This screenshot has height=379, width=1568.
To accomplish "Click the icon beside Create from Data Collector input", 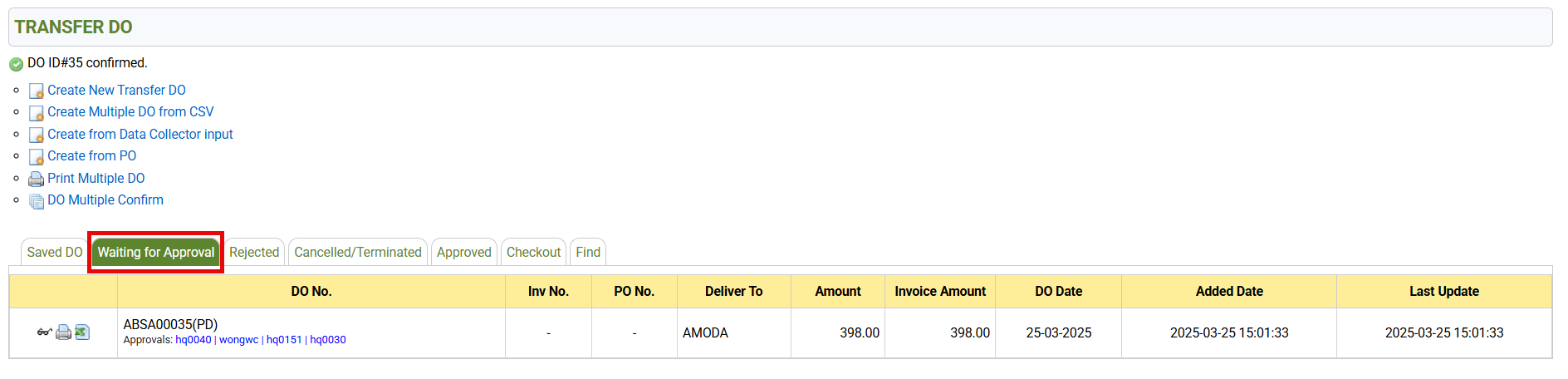I will (x=37, y=135).
